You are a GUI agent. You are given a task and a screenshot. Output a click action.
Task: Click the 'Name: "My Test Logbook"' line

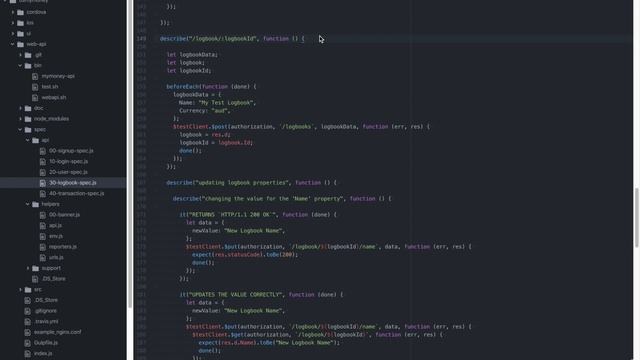[218, 103]
